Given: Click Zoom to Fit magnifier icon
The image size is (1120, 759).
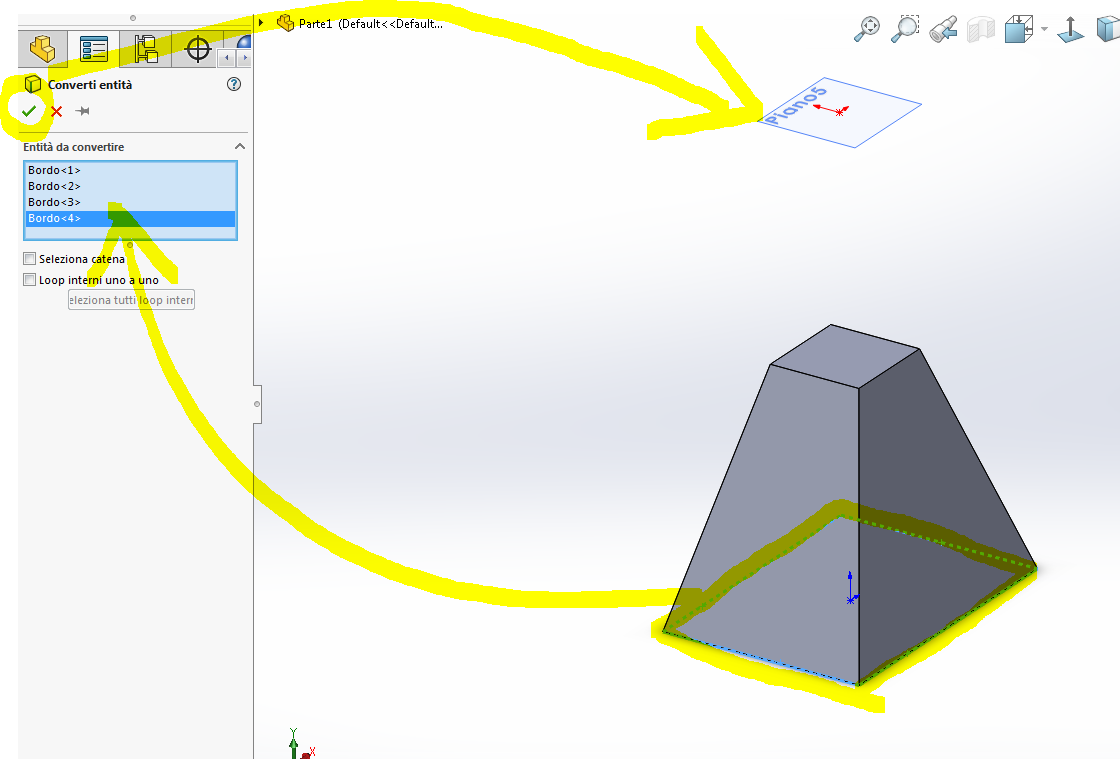Looking at the screenshot, I should (x=865, y=29).
